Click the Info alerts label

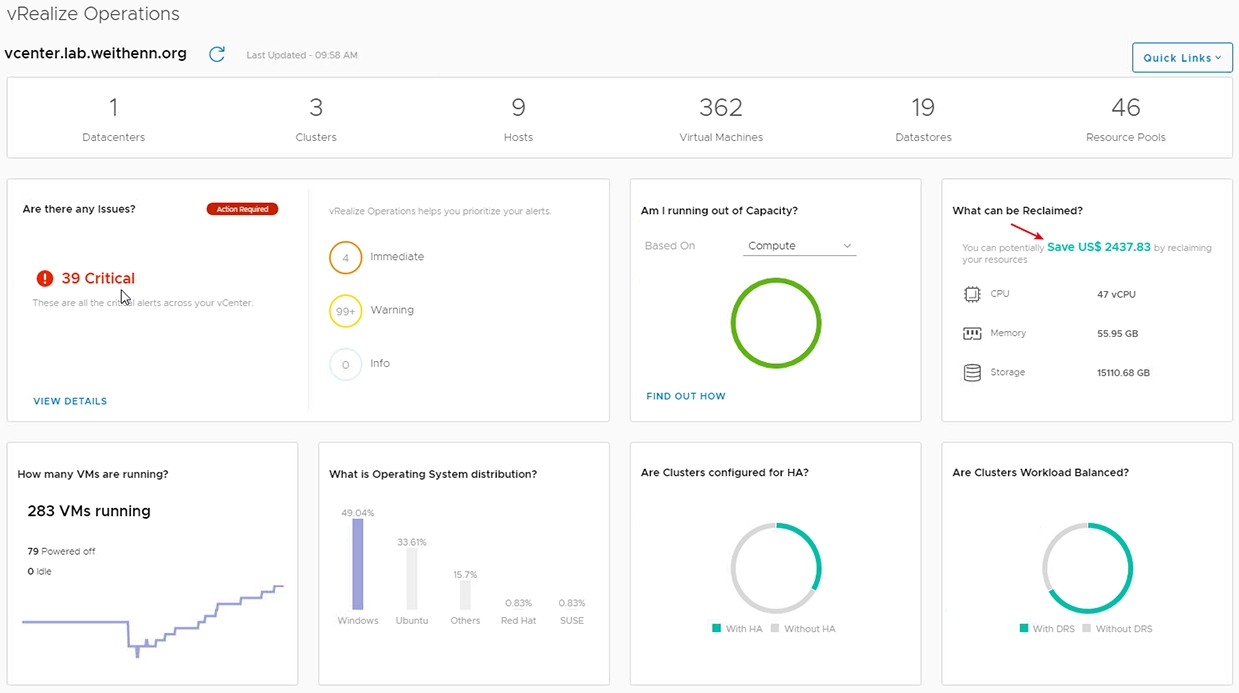pyautogui.click(x=380, y=363)
